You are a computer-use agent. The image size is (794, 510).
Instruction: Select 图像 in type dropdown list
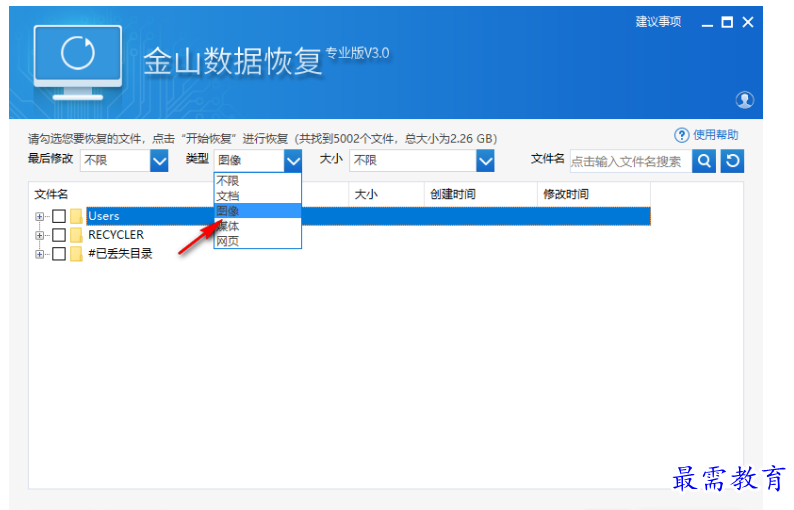tap(258, 211)
